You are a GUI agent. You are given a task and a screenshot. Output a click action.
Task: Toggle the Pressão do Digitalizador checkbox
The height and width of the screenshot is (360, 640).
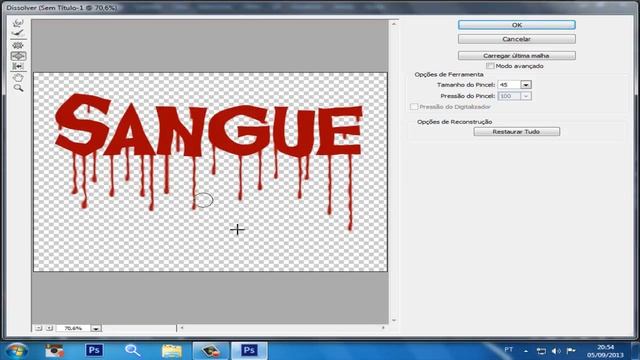point(414,107)
